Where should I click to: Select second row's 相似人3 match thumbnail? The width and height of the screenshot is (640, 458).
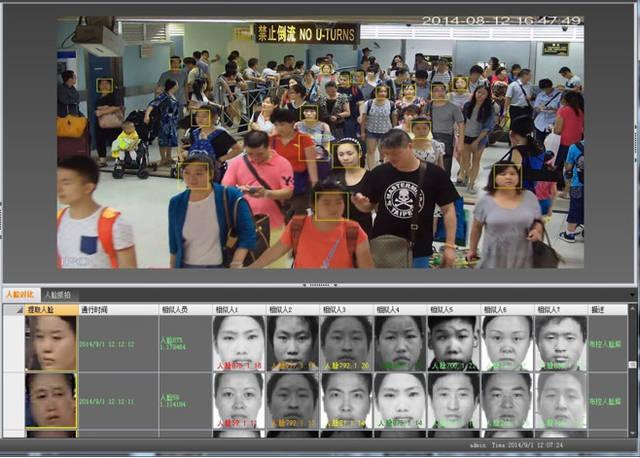[x=346, y=401]
